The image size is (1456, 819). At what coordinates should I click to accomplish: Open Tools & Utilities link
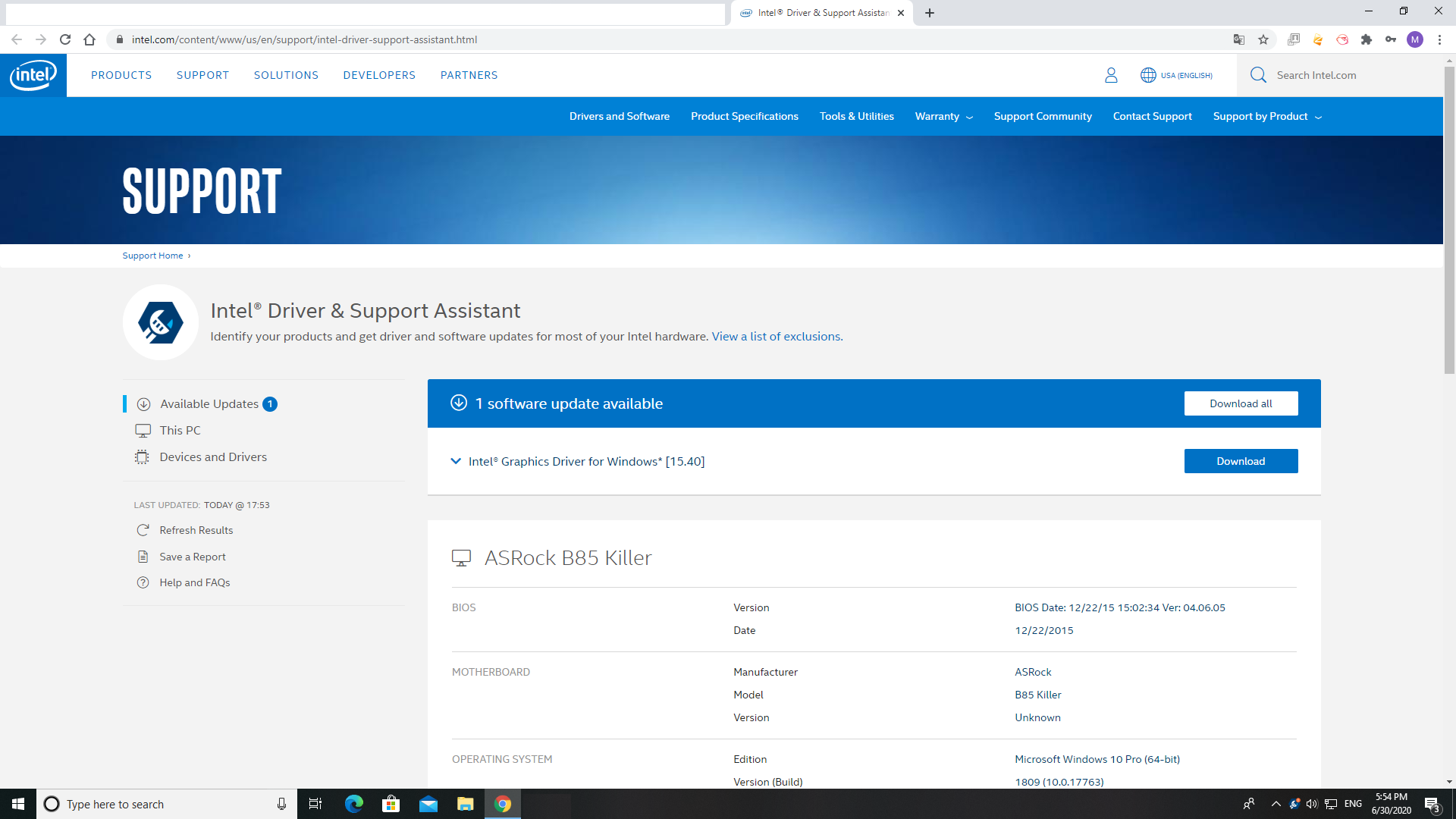(x=857, y=116)
